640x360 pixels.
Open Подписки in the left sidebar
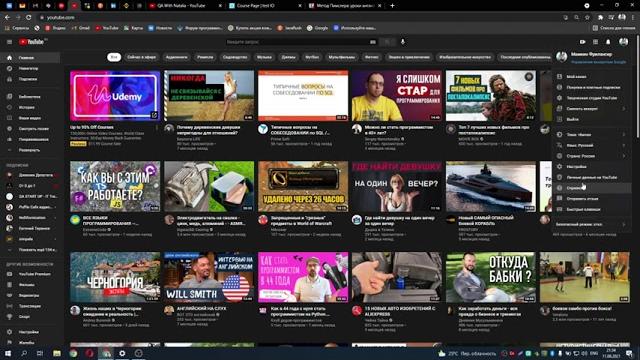click(27, 79)
